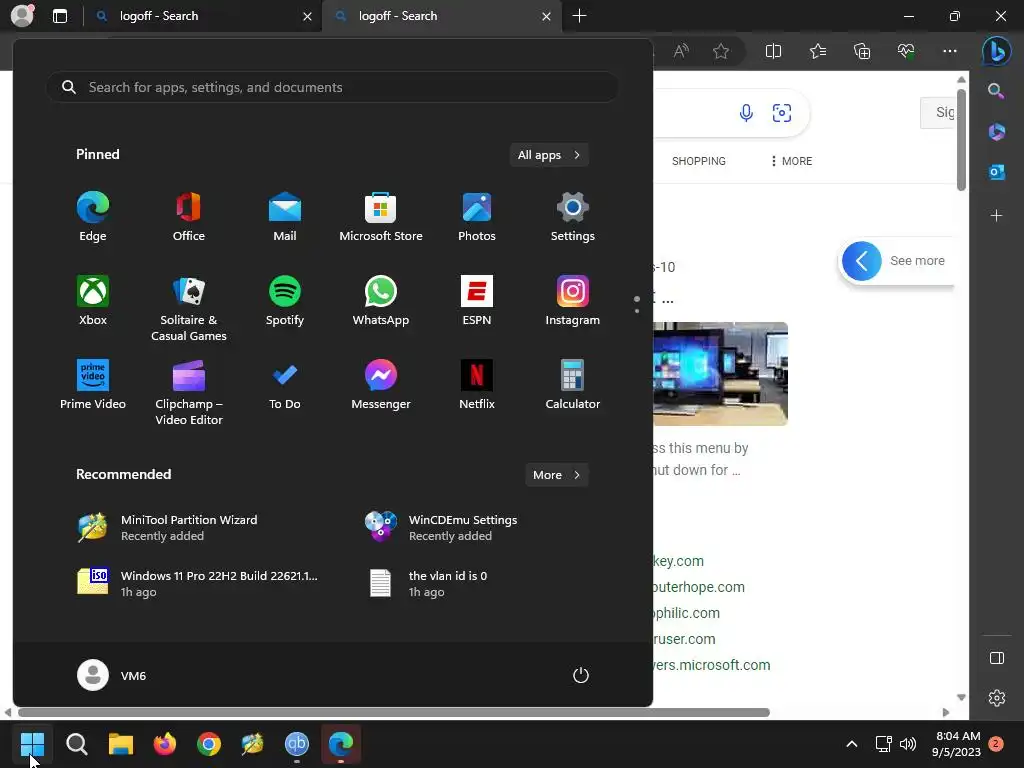Click the Windows Start button on taskbar
The image size is (1024, 768).
pyautogui.click(x=32, y=743)
